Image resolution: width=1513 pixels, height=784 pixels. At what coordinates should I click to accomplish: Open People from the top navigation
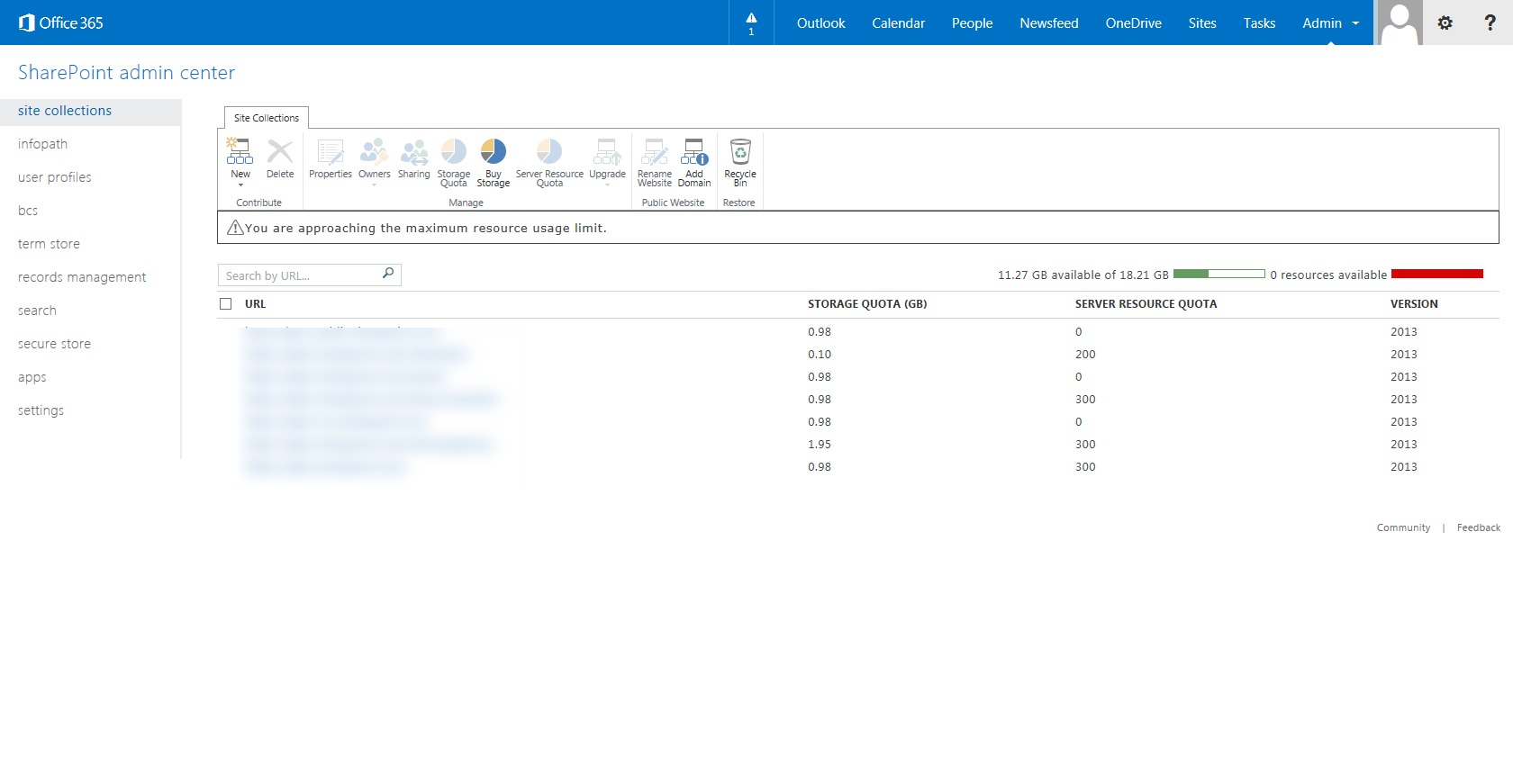973,23
